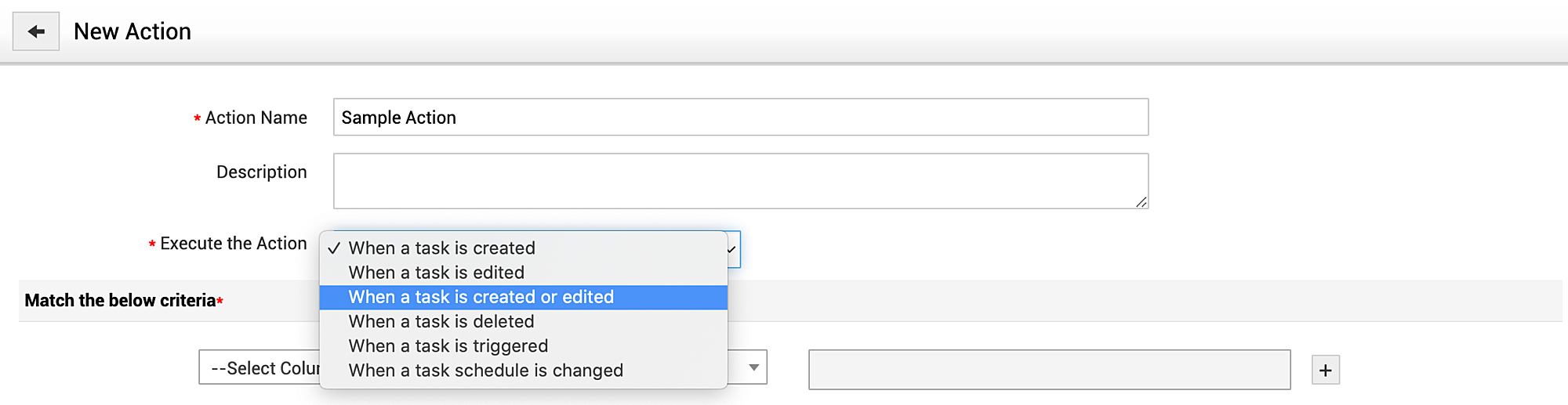Click the Match the below criteria heading
The width and height of the screenshot is (1568, 405).
point(120,301)
